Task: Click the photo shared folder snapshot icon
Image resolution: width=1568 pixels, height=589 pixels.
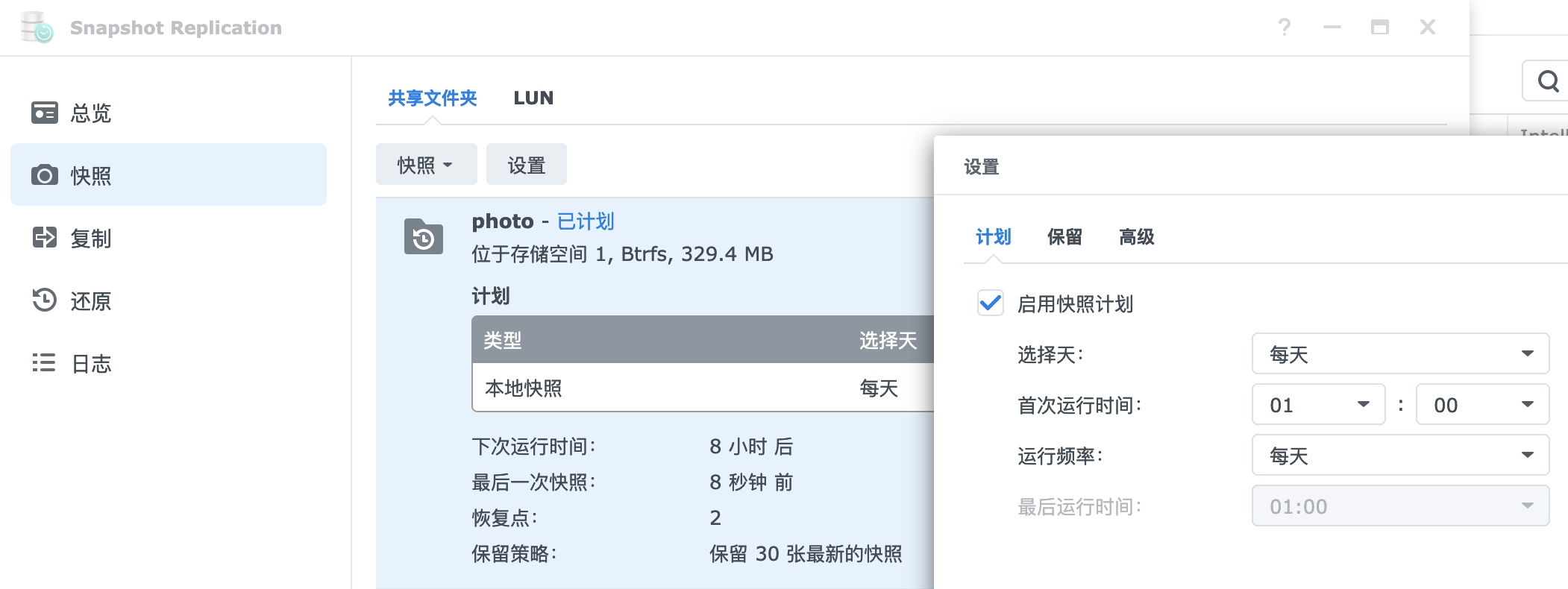Action: point(424,237)
